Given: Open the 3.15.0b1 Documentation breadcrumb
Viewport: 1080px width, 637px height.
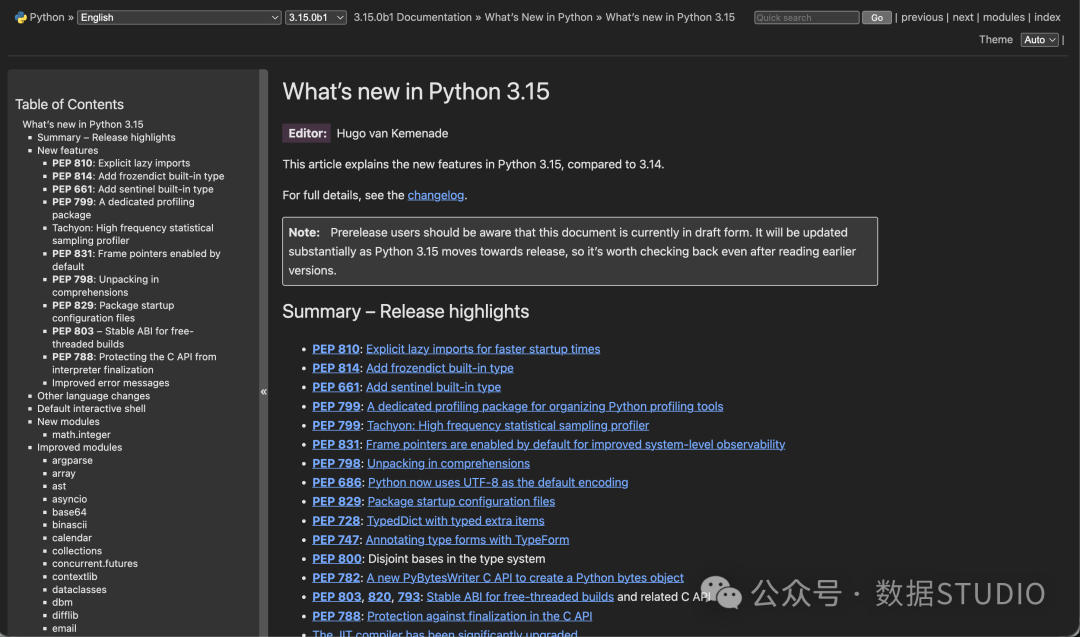Looking at the screenshot, I should [413, 17].
